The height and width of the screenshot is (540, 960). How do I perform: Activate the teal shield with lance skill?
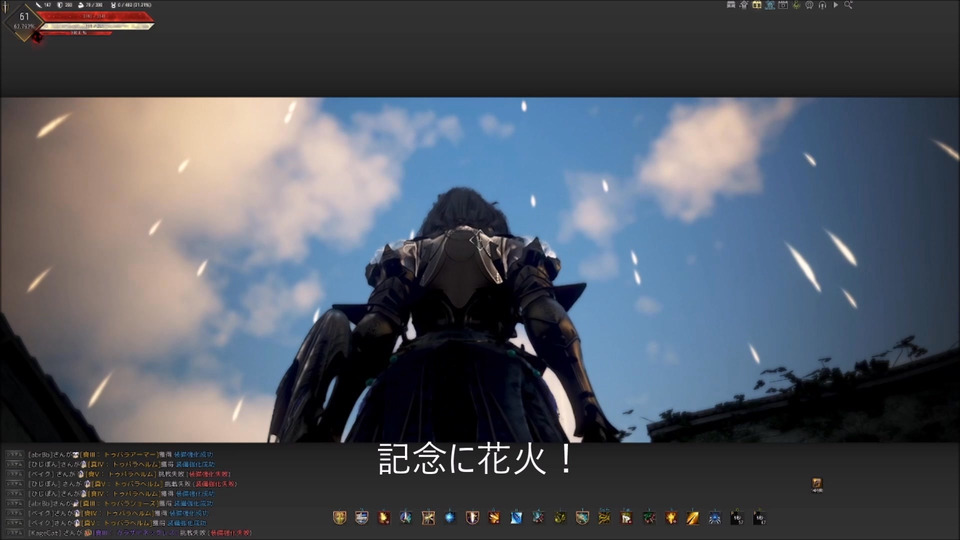(x=582, y=518)
